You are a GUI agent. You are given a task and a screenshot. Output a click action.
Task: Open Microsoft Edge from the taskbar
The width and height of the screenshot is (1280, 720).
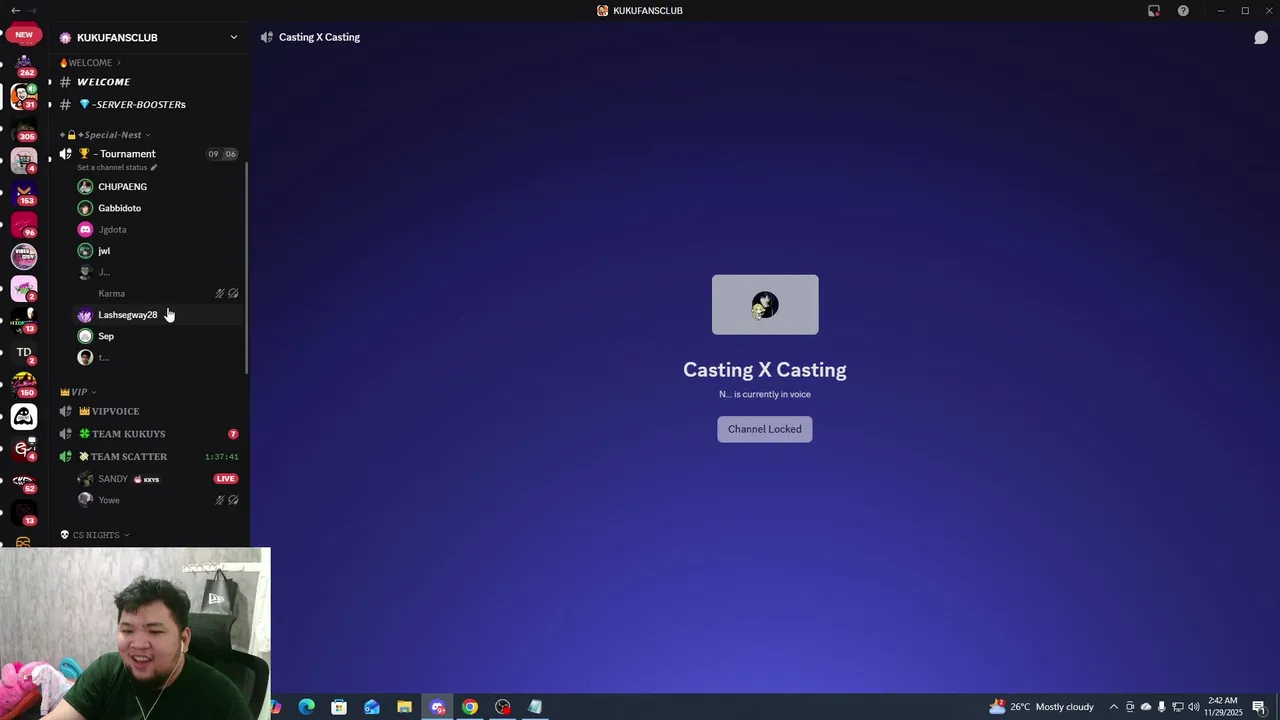(x=307, y=707)
